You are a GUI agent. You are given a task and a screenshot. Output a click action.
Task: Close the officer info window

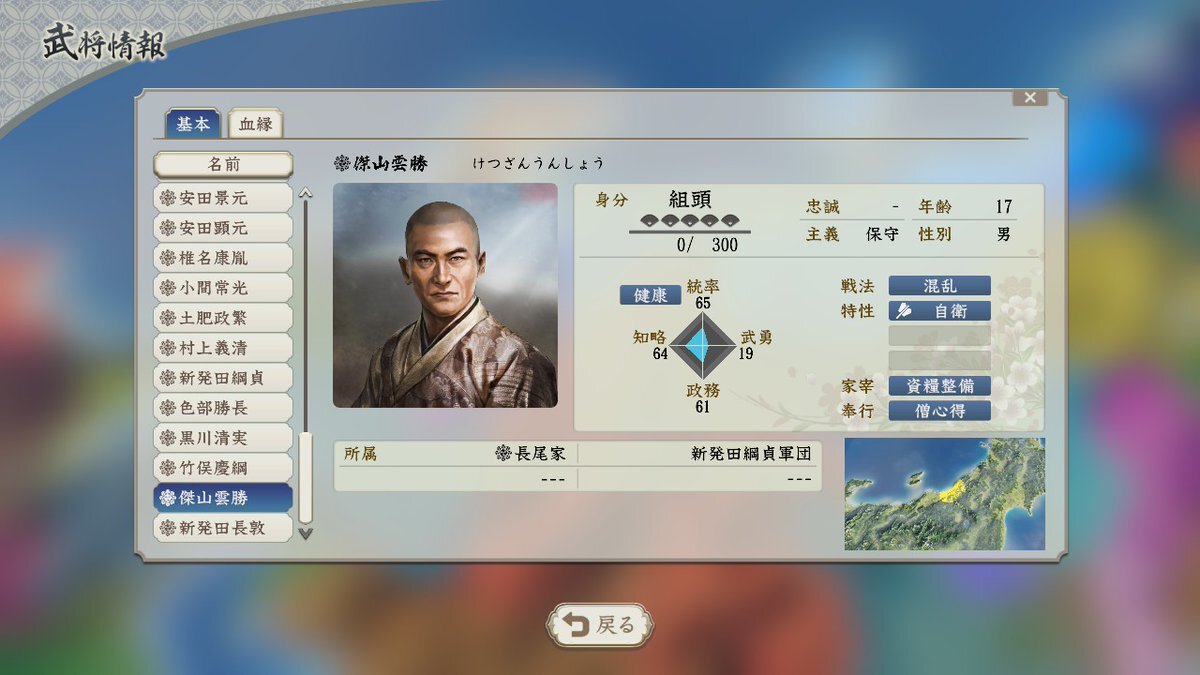(1029, 97)
